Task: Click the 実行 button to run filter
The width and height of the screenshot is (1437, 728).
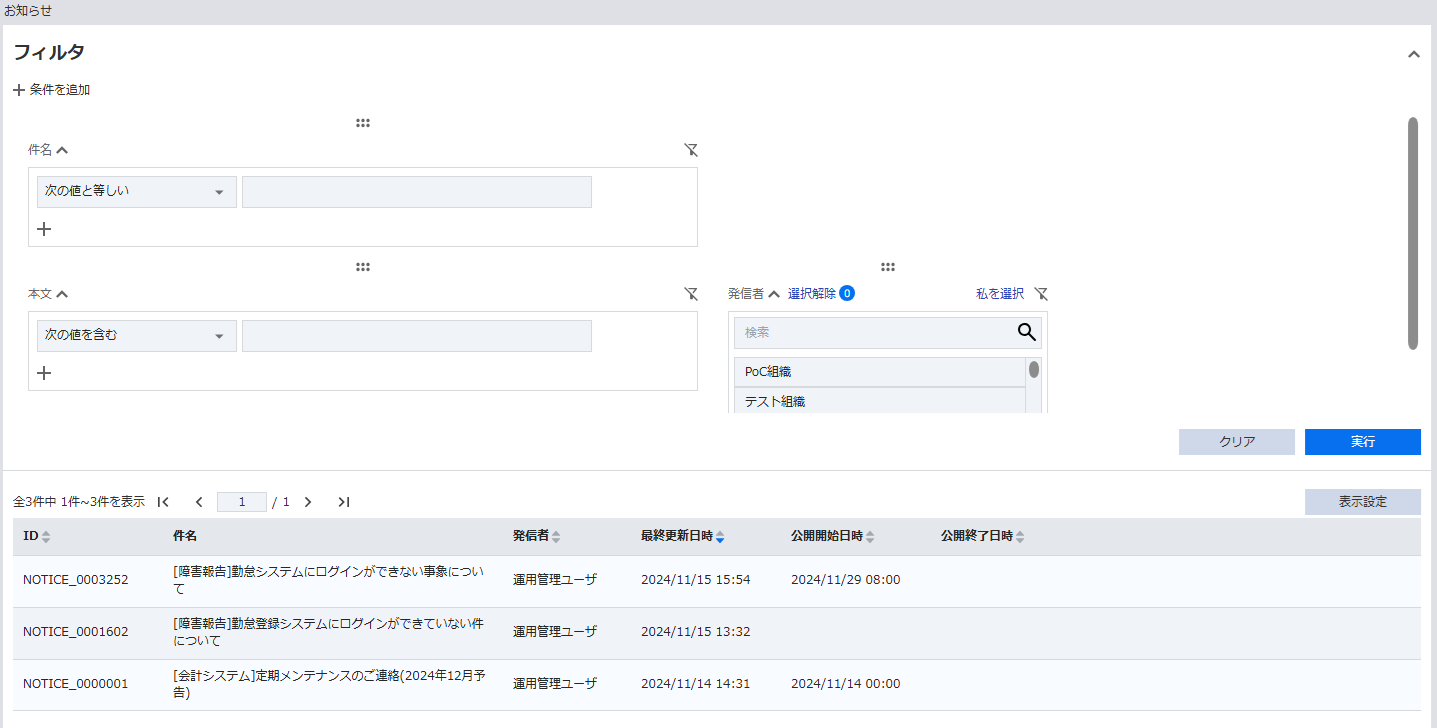Action: click(1362, 442)
